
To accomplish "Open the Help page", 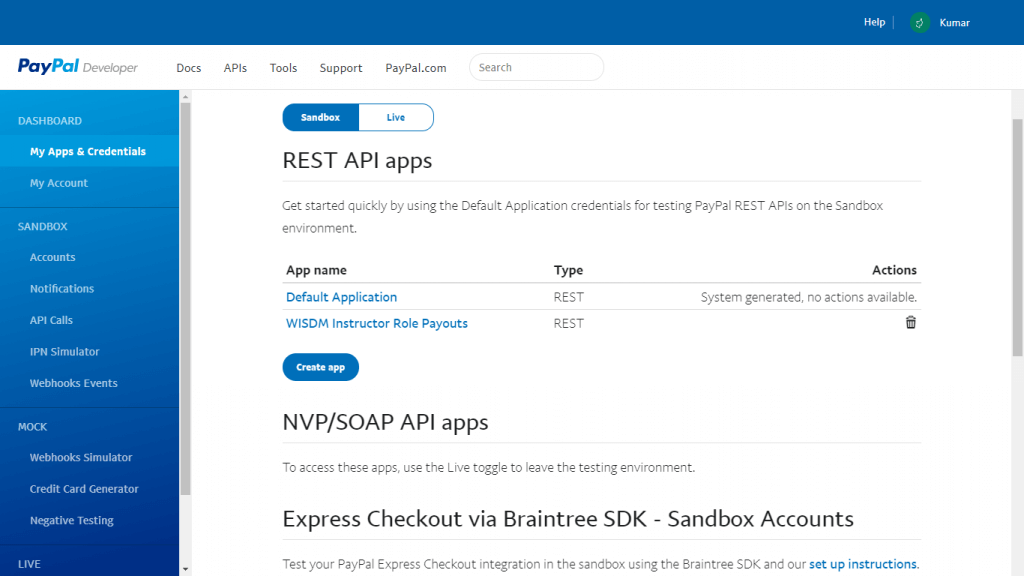I will (x=874, y=22).
